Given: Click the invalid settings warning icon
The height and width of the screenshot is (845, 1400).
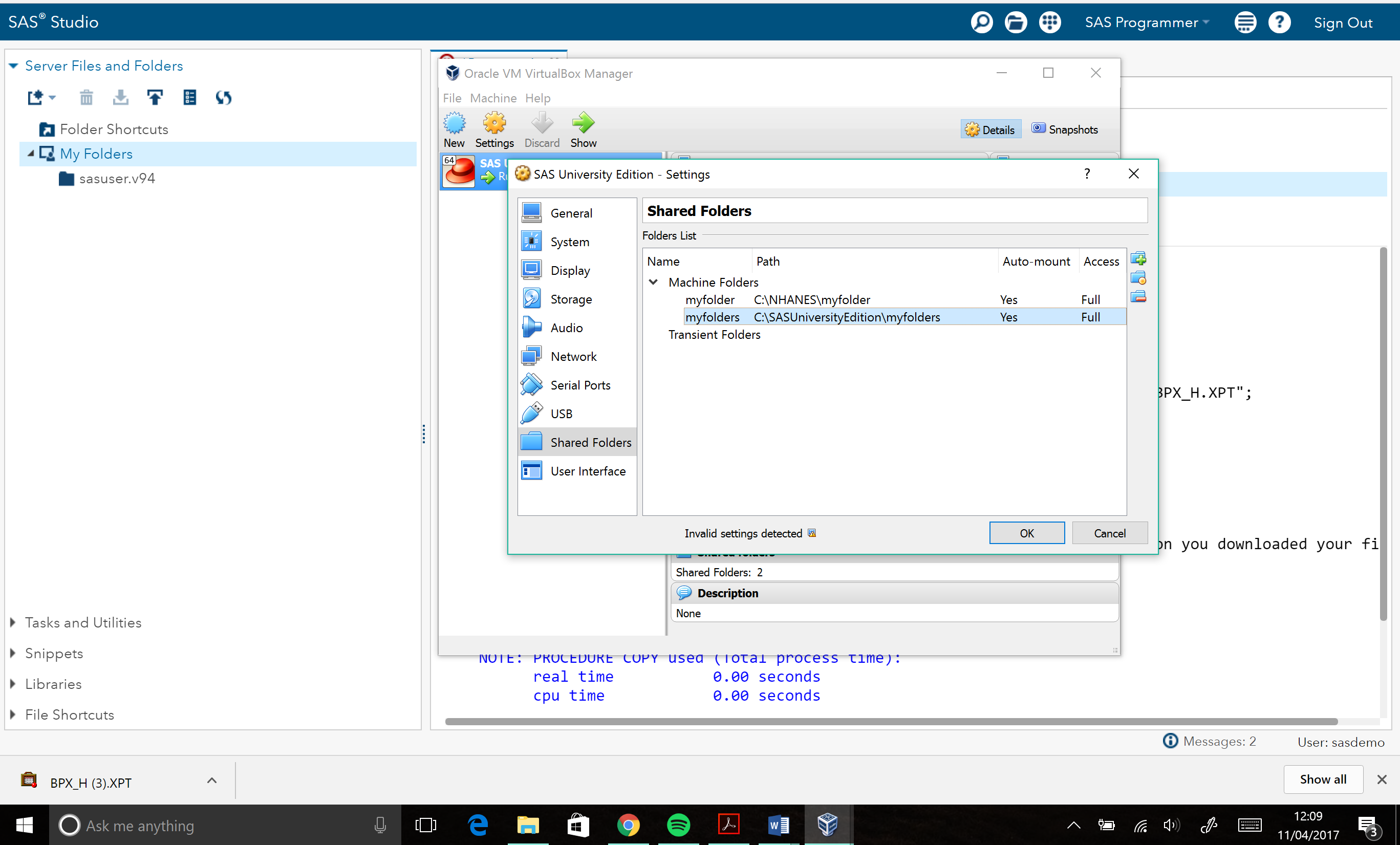Looking at the screenshot, I should tap(812, 533).
